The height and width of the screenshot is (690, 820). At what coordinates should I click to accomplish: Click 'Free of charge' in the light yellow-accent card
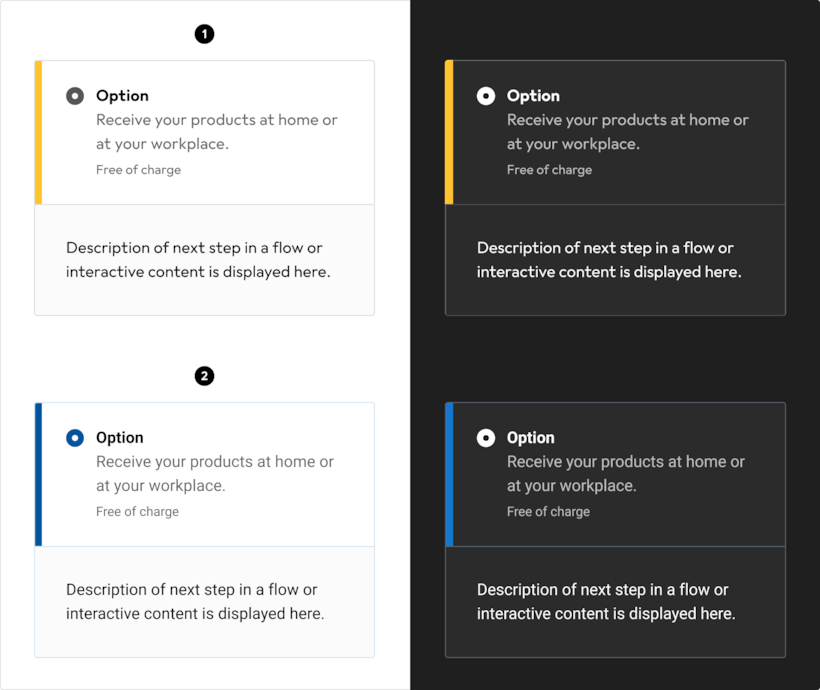pyautogui.click(x=138, y=170)
